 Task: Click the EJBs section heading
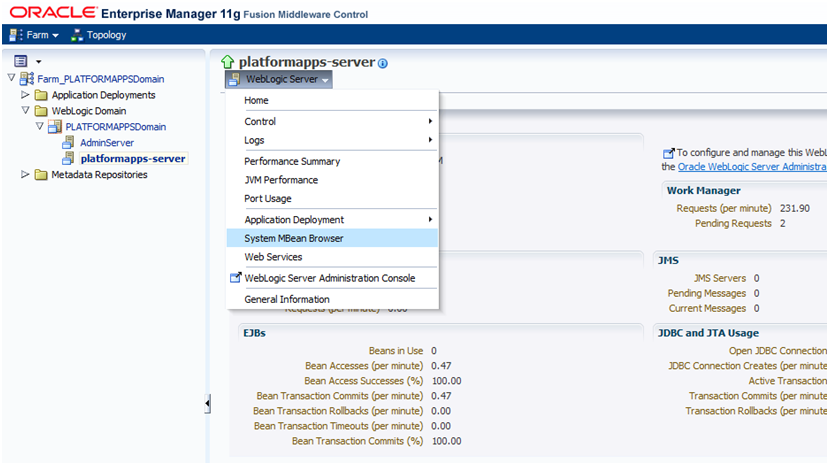[254, 333]
